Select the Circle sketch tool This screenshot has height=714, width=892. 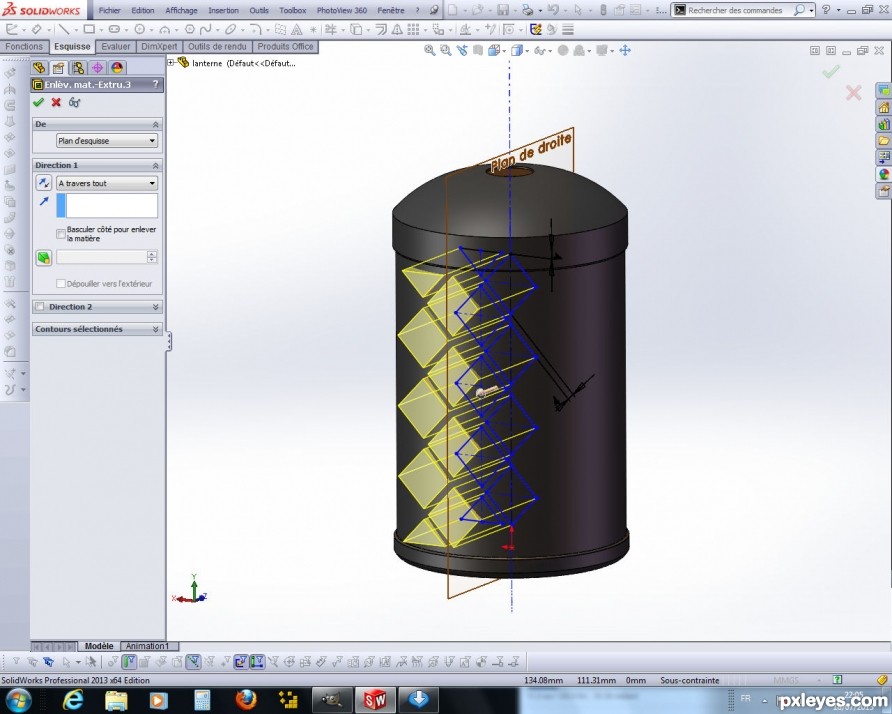[x=139, y=29]
